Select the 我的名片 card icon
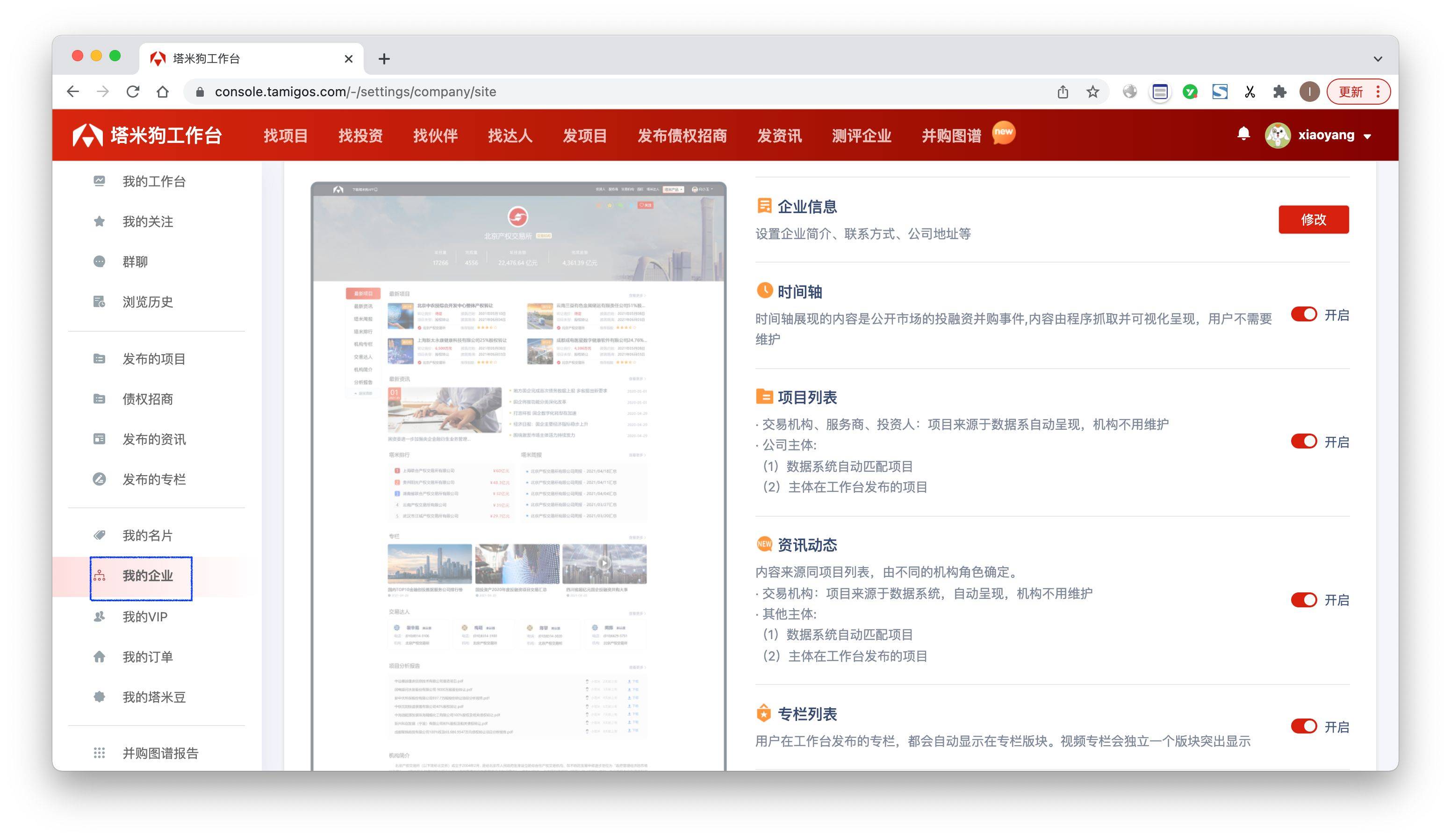The width and height of the screenshot is (1451, 840). tap(100, 535)
